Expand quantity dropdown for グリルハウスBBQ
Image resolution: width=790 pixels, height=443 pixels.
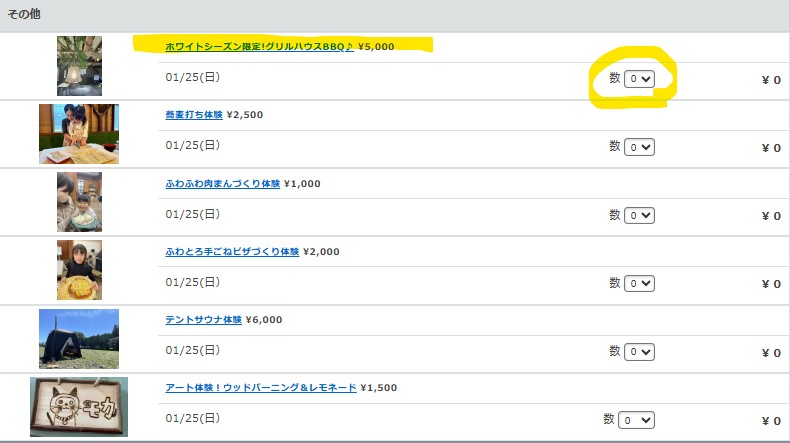[639, 79]
